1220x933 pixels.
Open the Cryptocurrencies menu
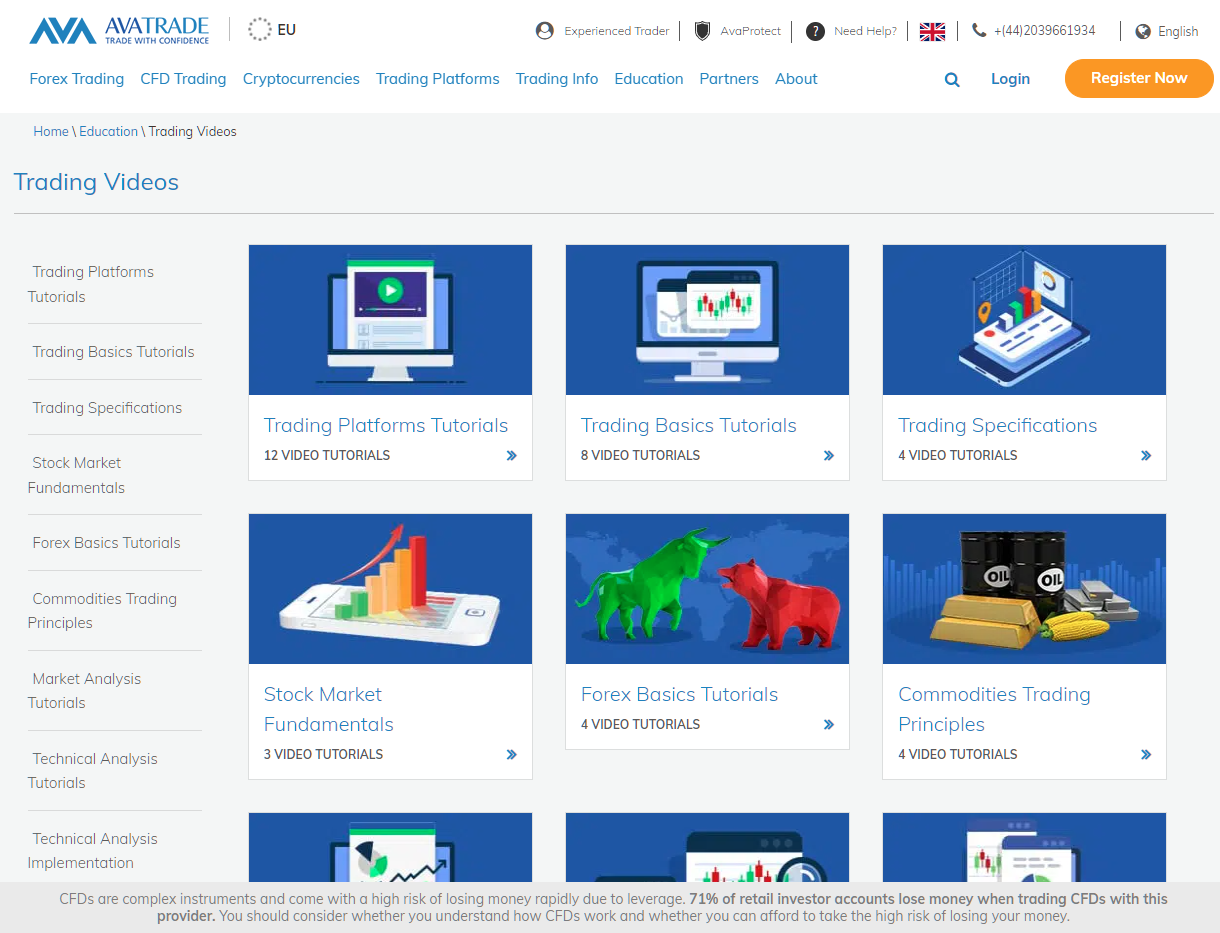click(301, 79)
